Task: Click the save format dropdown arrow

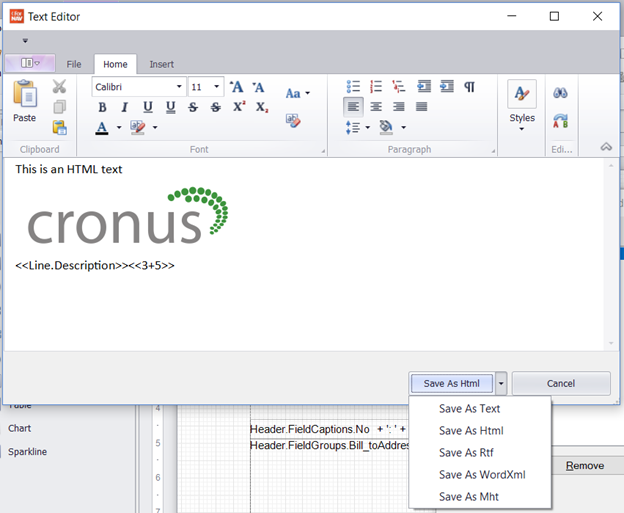Action: 501,384
